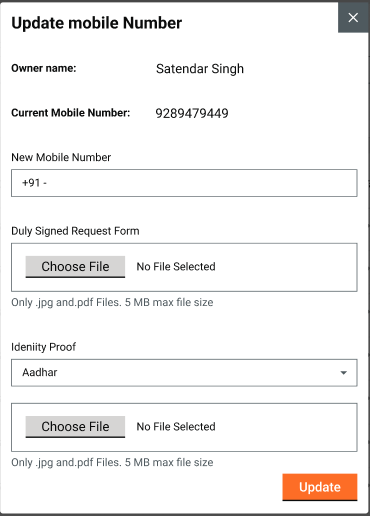Focus the New Mobile Number input field
Screen dimensions: 370x516
(x=184, y=183)
